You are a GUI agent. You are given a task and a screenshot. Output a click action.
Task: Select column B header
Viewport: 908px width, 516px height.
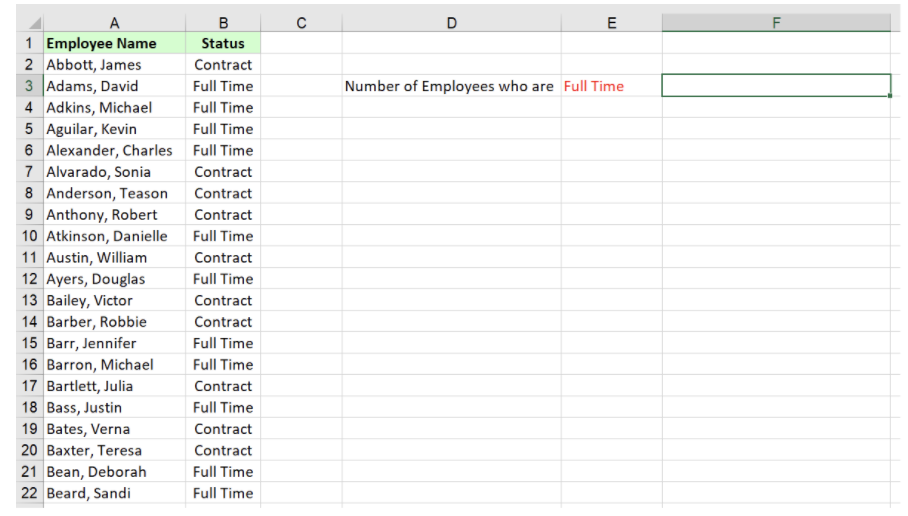click(x=223, y=23)
